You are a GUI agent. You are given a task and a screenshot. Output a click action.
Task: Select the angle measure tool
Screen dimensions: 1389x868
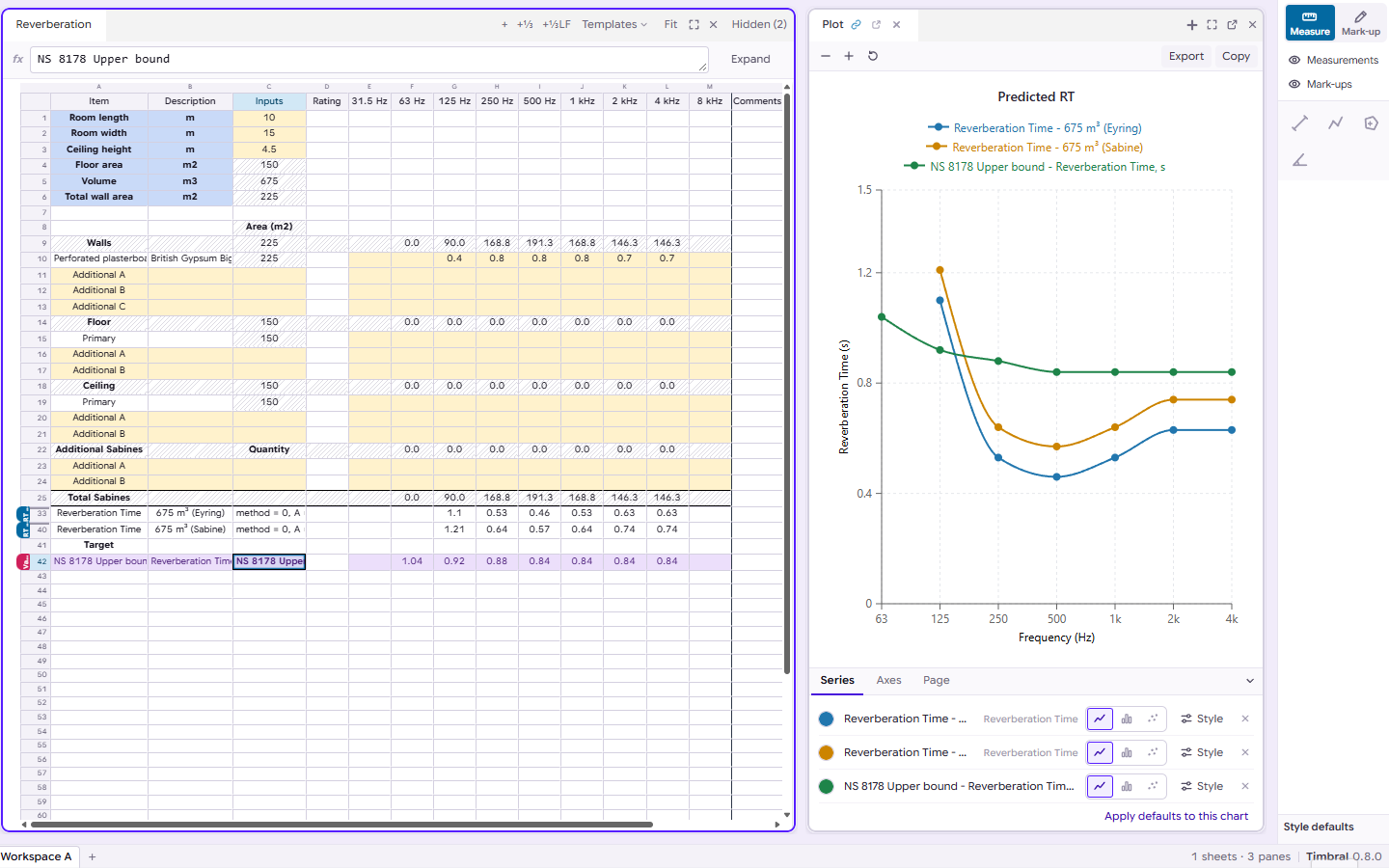[x=1300, y=159]
